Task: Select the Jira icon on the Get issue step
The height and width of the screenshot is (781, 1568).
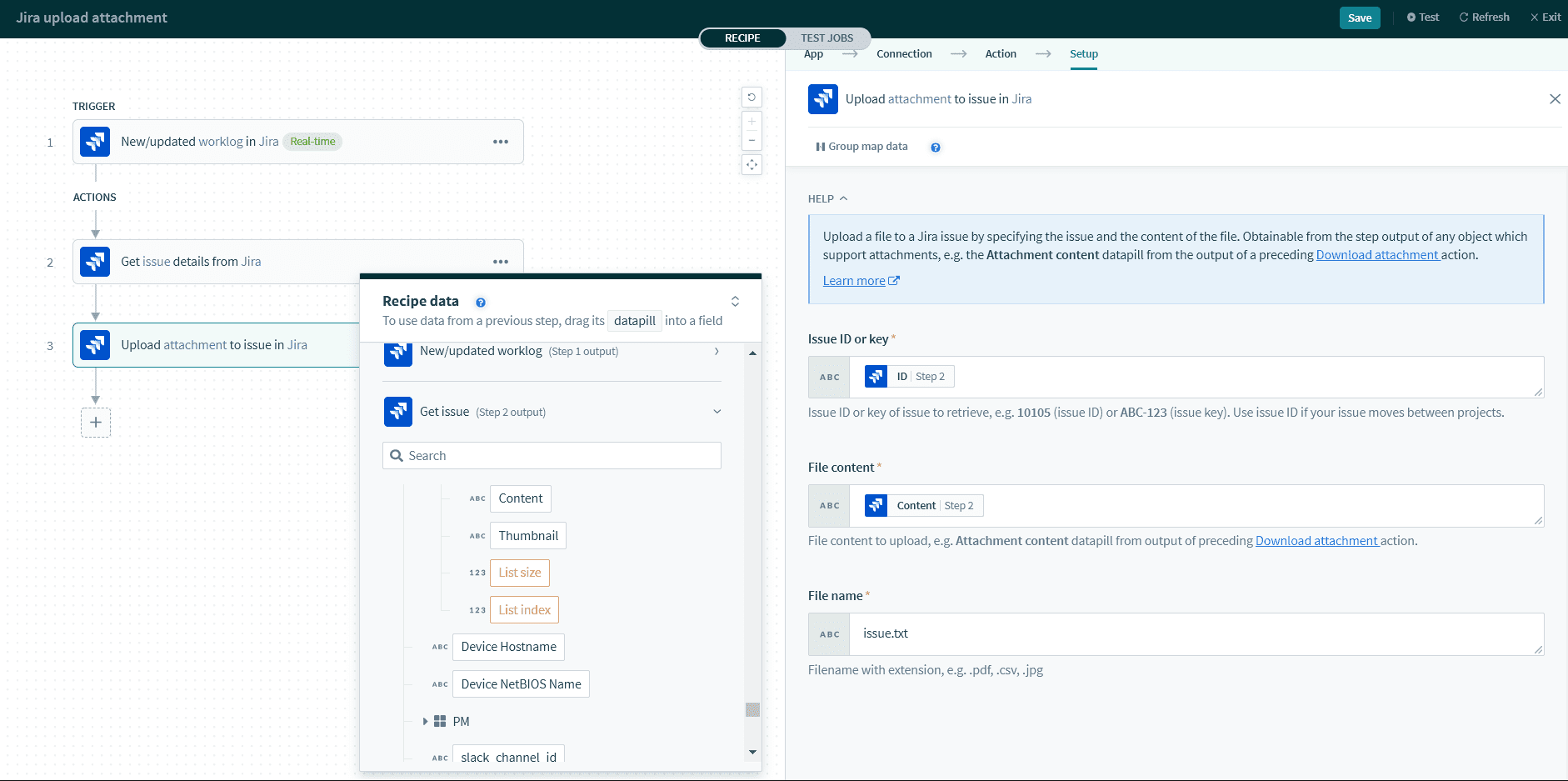Action: (94, 261)
